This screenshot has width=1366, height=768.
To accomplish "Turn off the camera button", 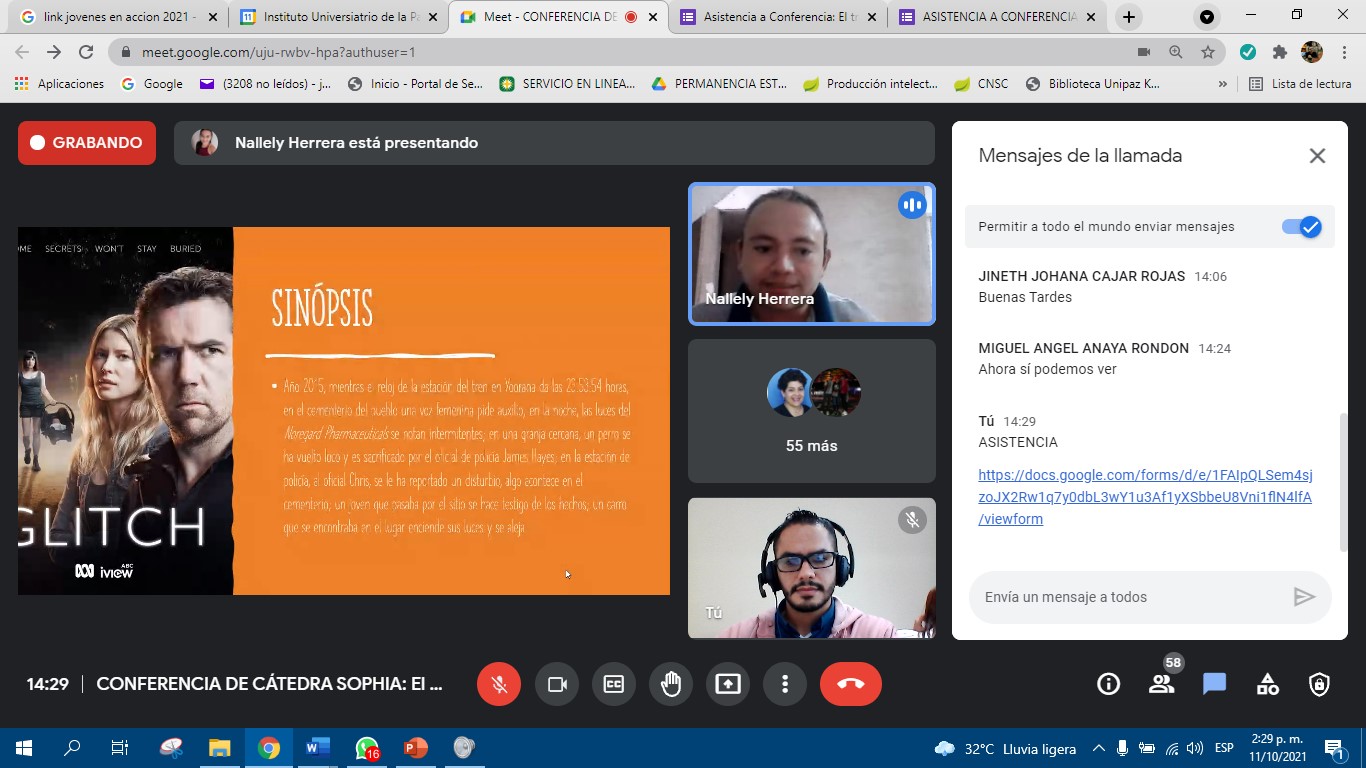I will click(x=557, y=684).
